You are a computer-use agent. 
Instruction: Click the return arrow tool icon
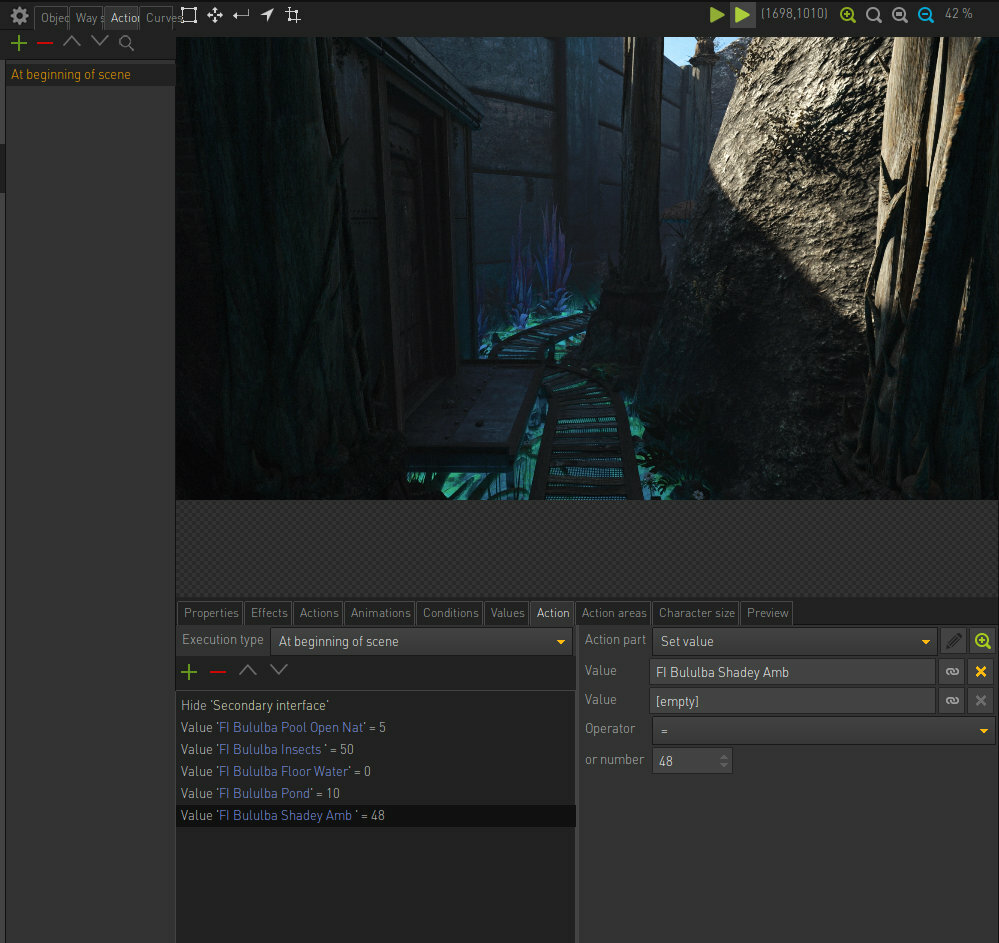tap(241, 15)
